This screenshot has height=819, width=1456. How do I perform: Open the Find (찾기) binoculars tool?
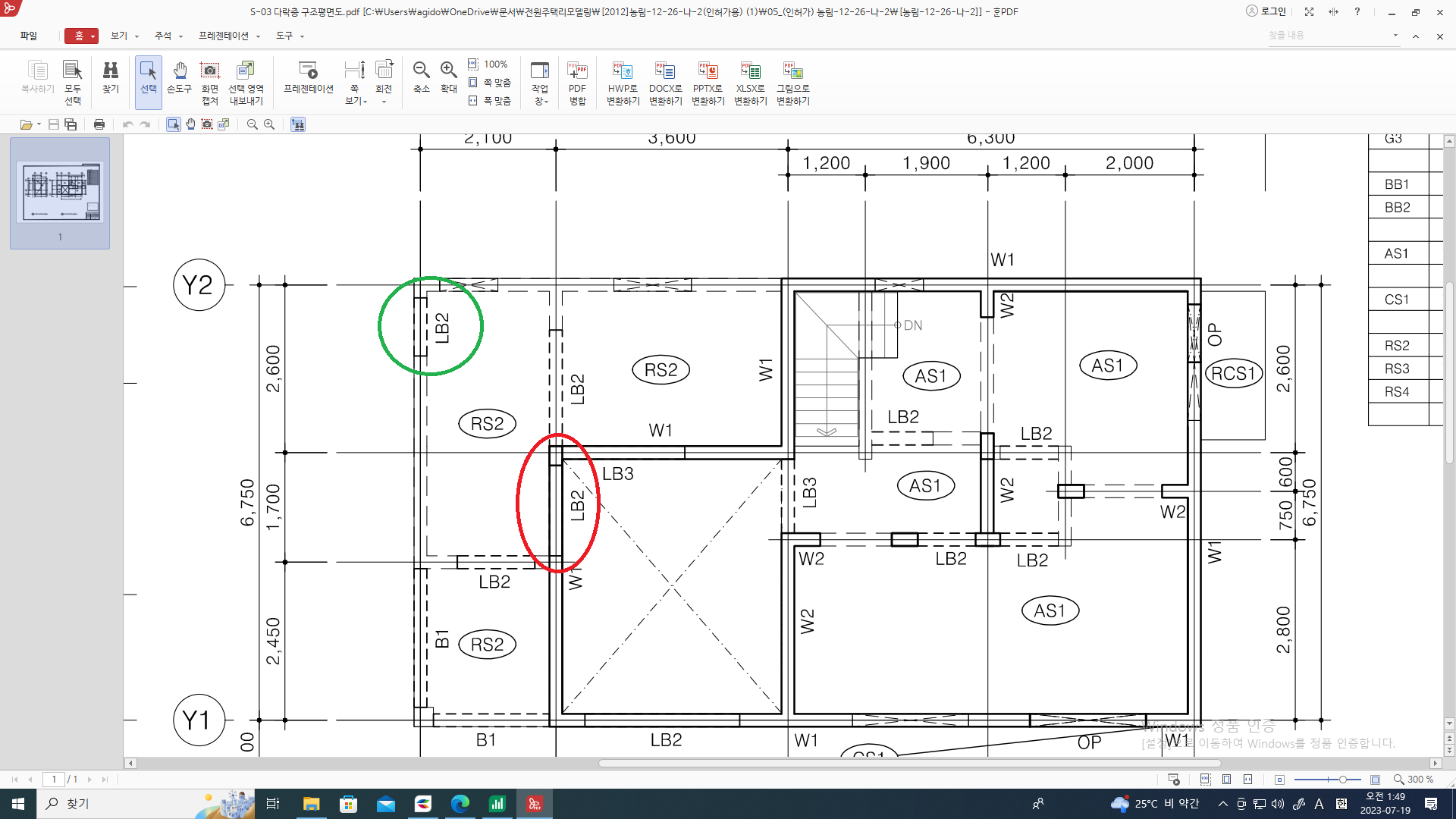pos(111,79)
